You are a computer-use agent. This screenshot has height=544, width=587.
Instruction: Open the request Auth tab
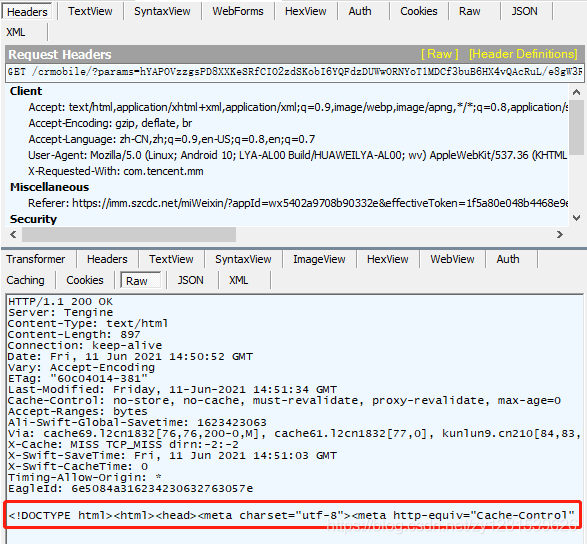pyautogui.click(x=360, y=11)
